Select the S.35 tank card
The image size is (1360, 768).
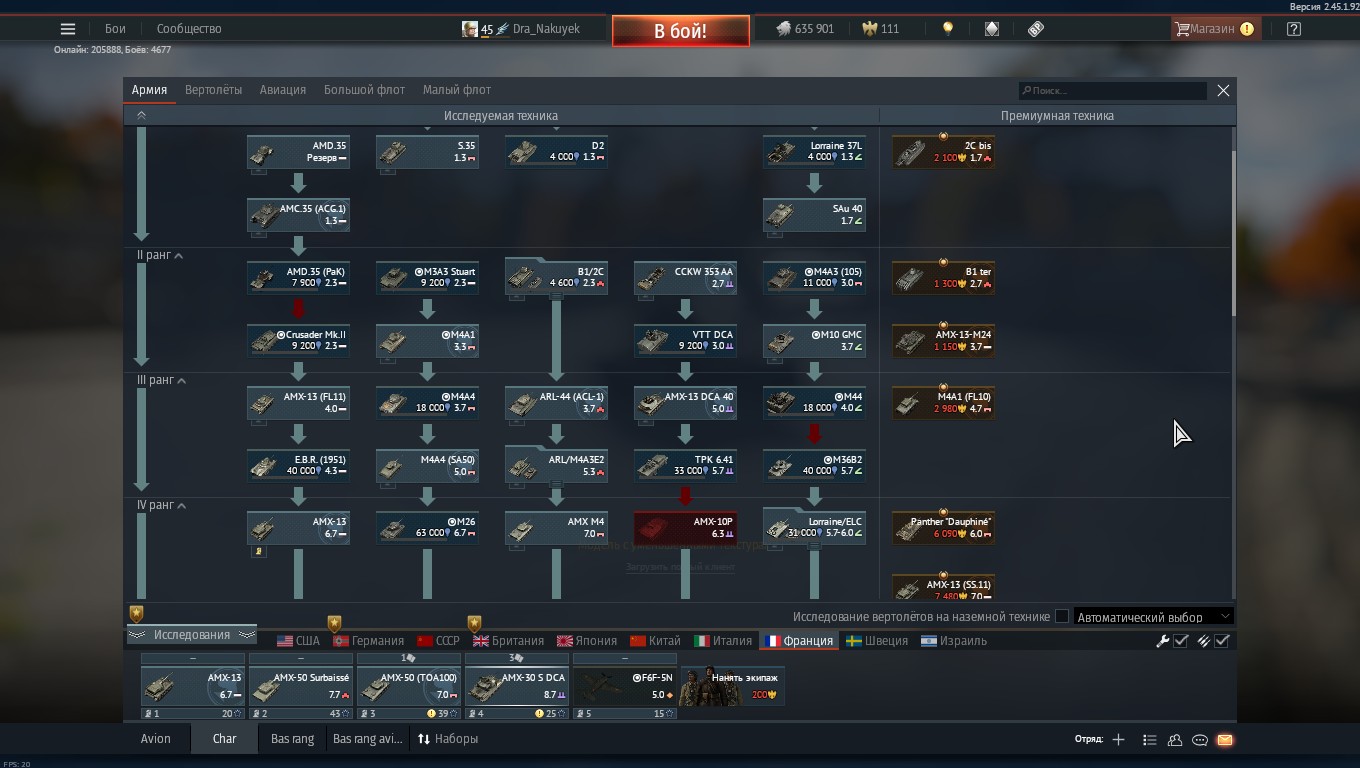coord(427,152)
